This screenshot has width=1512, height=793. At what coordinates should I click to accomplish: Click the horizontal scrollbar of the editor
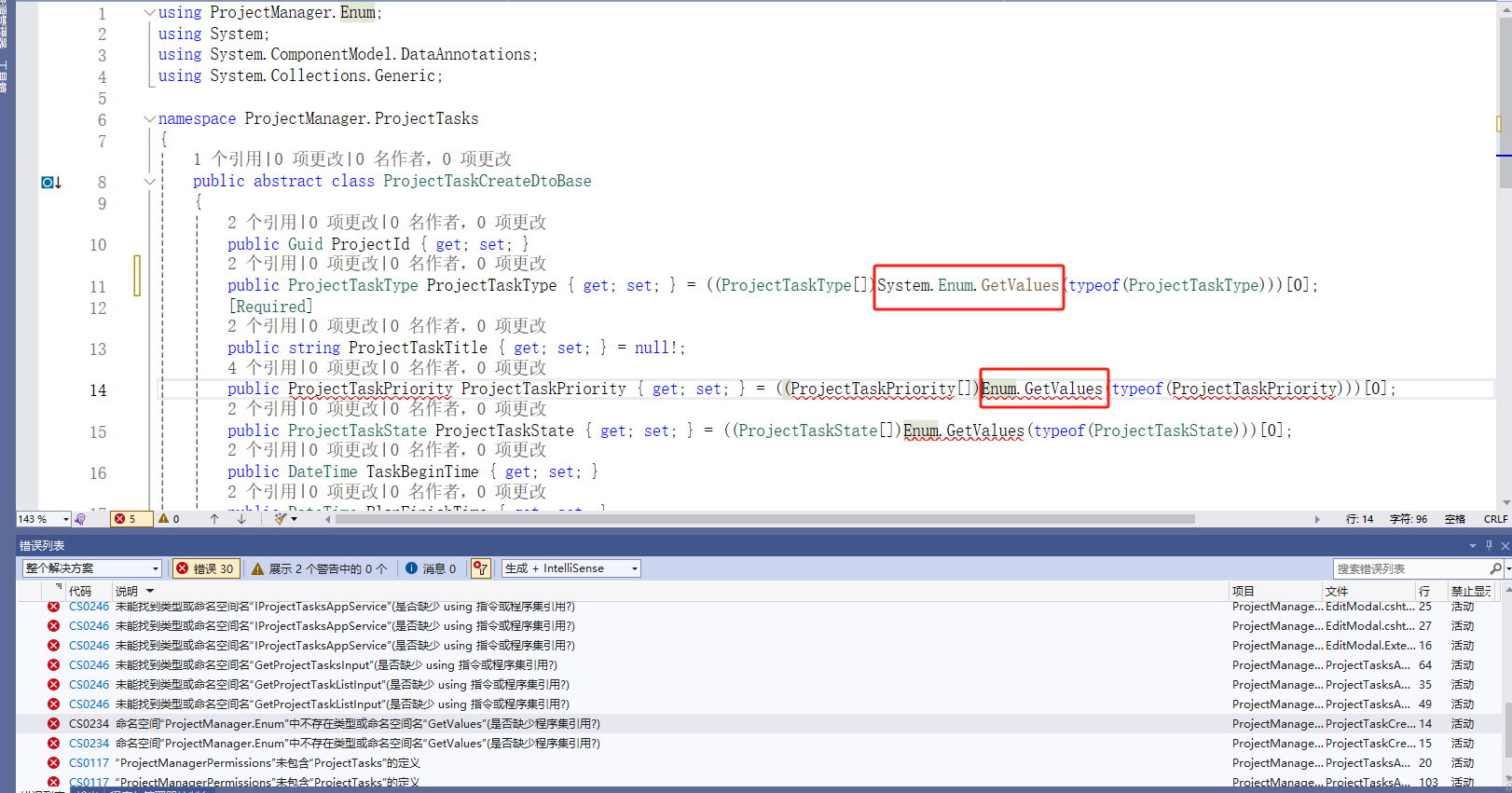(x=764, y=519)
